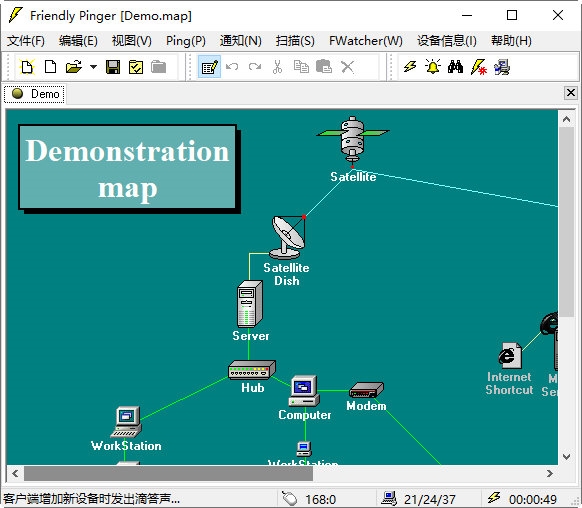Select the Hub device on map

point(252,370)
